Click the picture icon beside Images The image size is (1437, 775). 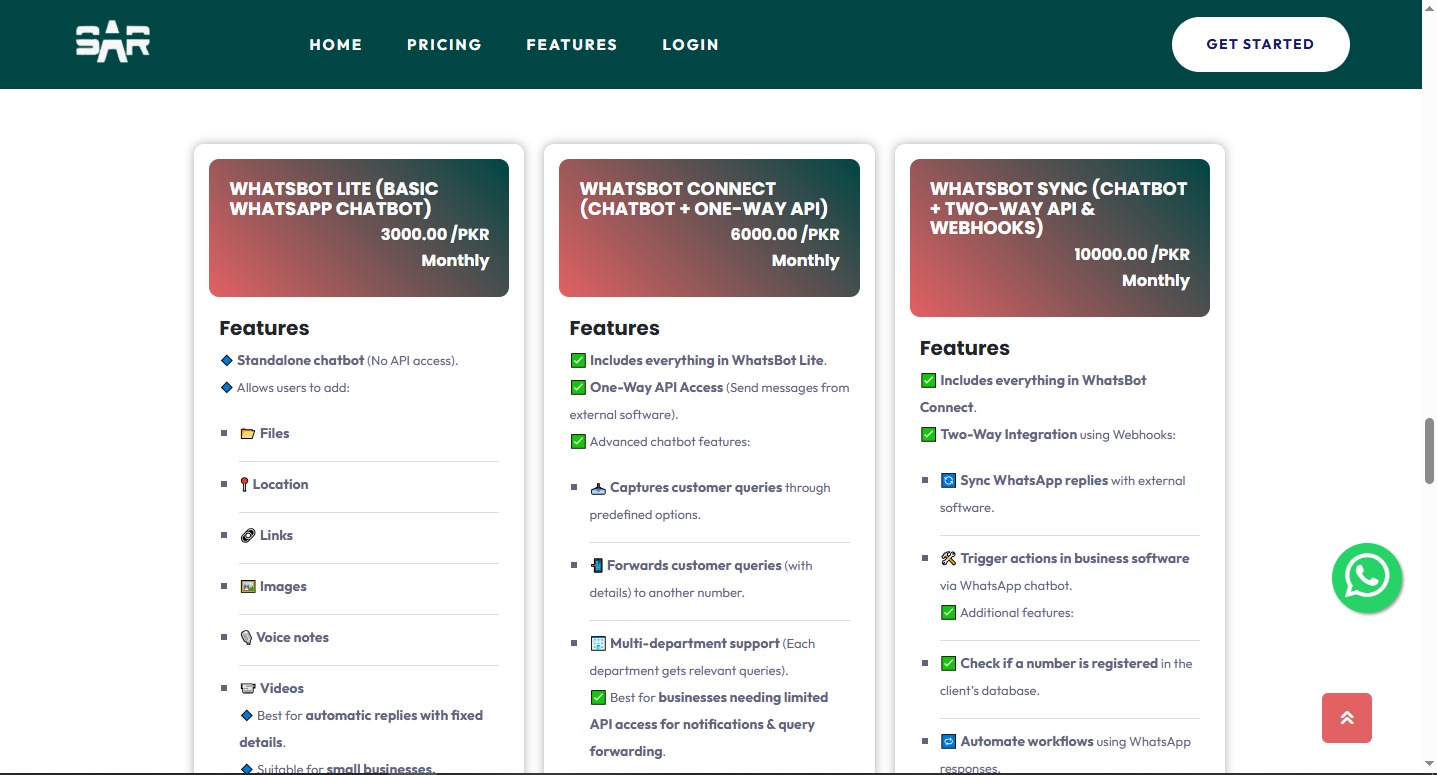pos(248,586)
